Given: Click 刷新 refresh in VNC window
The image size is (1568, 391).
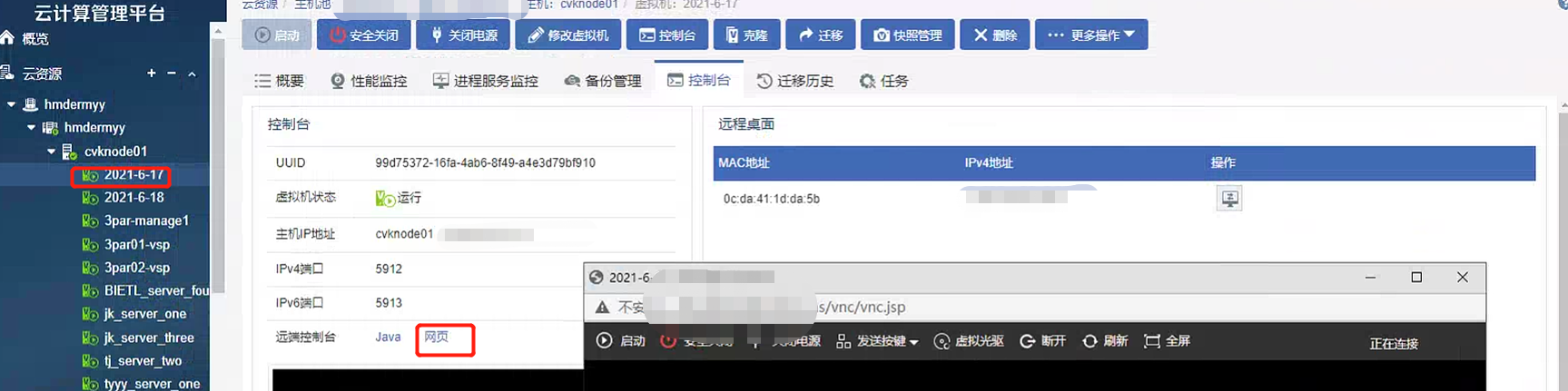Looking at the screenshot, I should pos(1105,341).
